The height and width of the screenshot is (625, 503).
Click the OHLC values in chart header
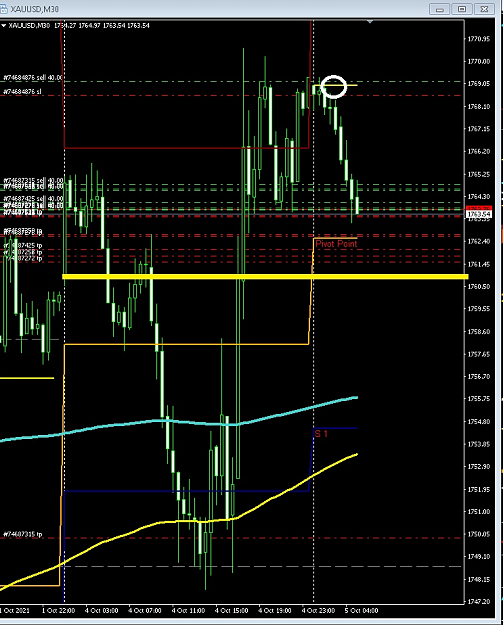click(x=102, y=26)
